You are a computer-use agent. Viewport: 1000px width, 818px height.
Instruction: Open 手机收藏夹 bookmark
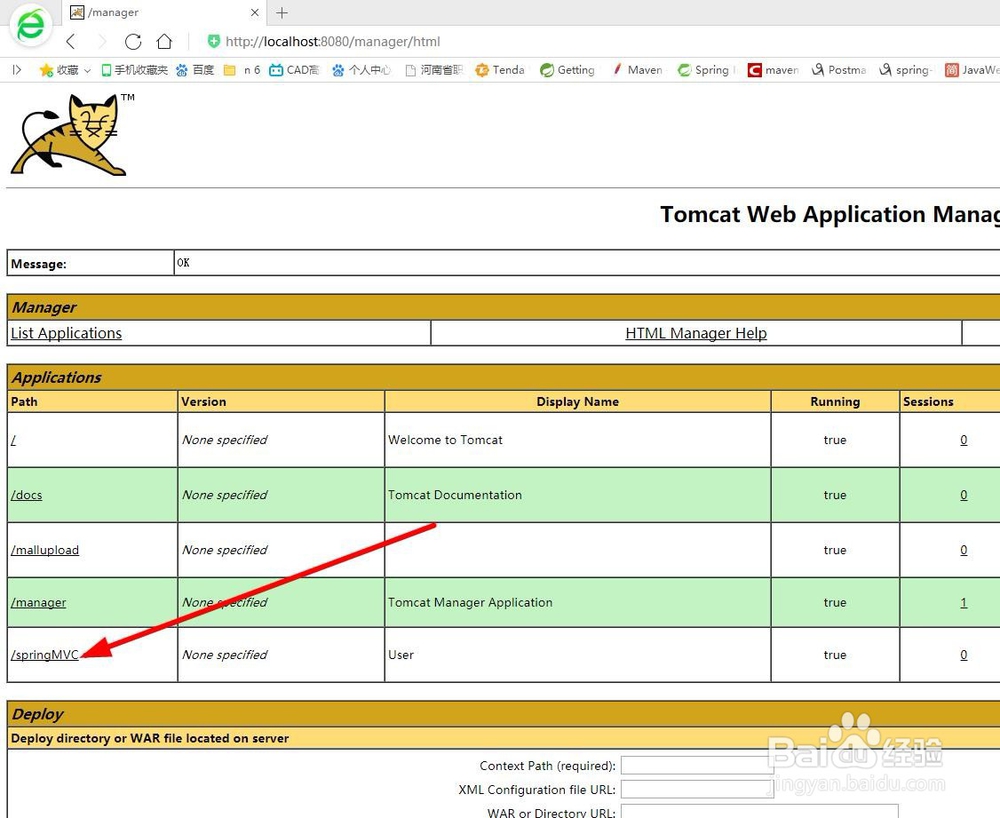(x=135, y=69)
